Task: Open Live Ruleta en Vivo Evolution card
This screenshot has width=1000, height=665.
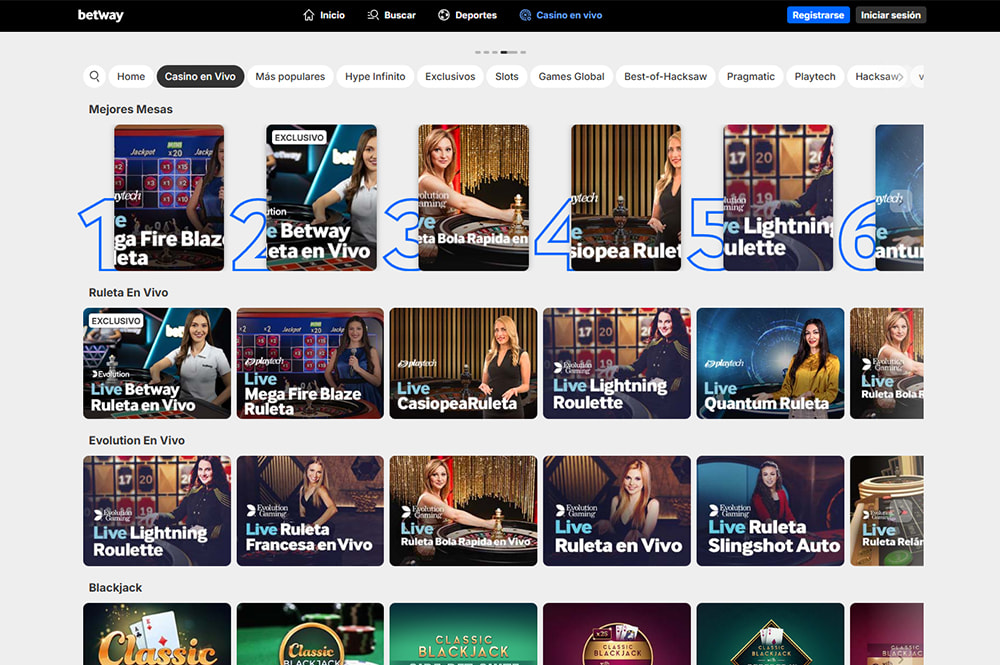Action: [617, 511]
